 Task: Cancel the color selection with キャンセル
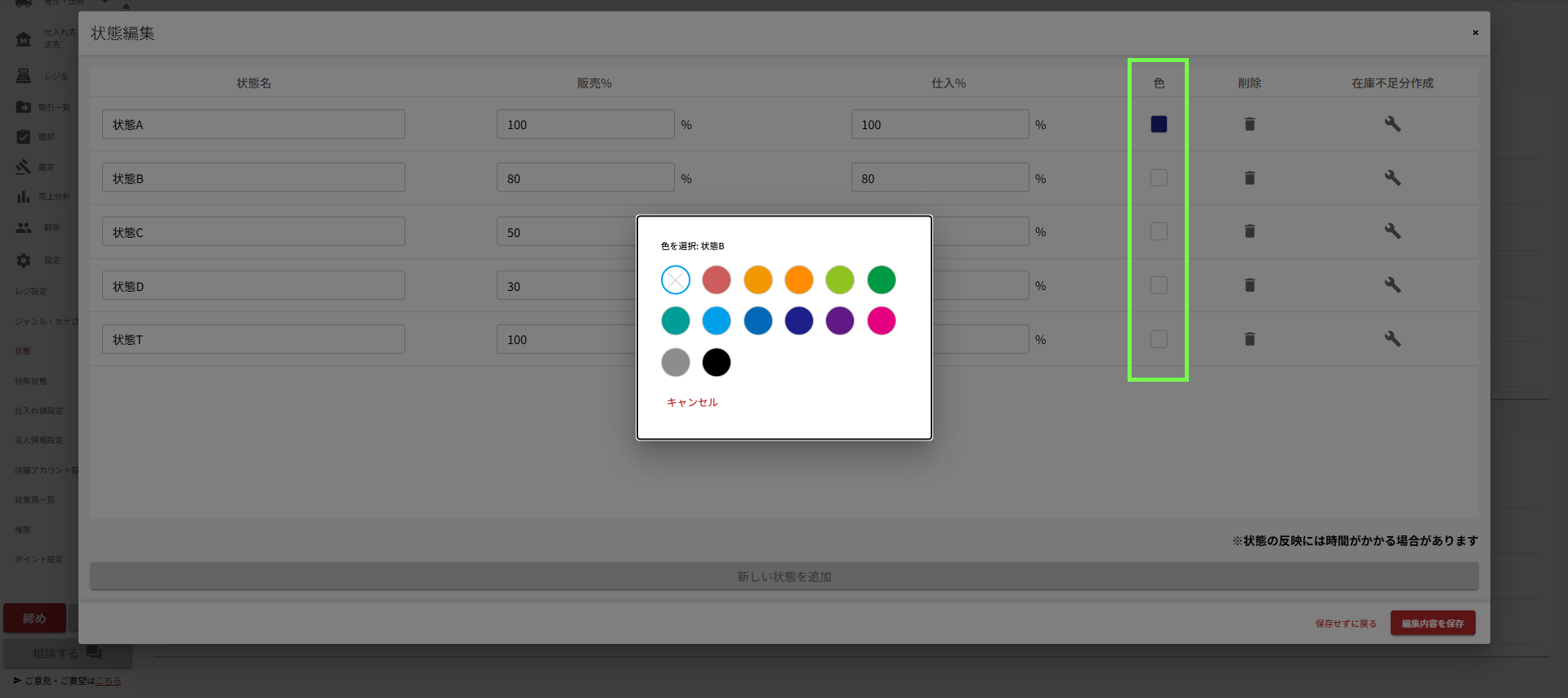coord(692,402)
